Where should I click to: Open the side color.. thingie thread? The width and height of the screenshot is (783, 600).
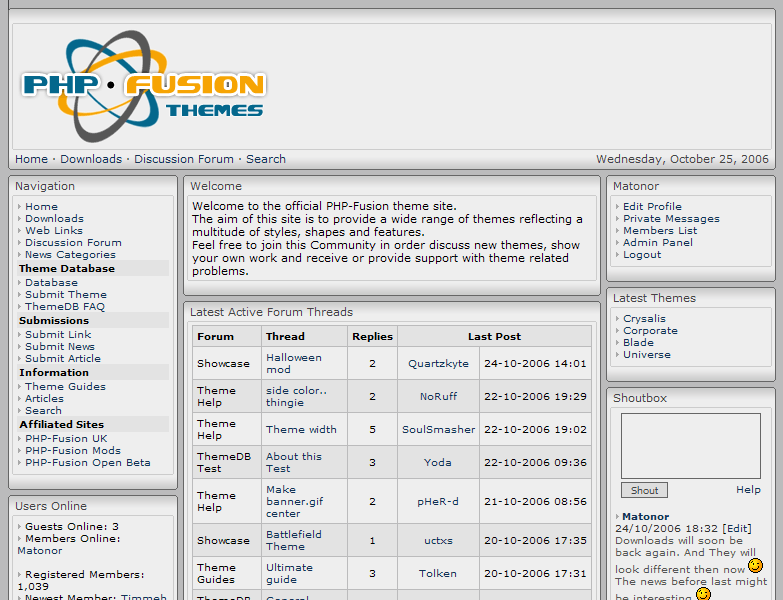point(296,396)
